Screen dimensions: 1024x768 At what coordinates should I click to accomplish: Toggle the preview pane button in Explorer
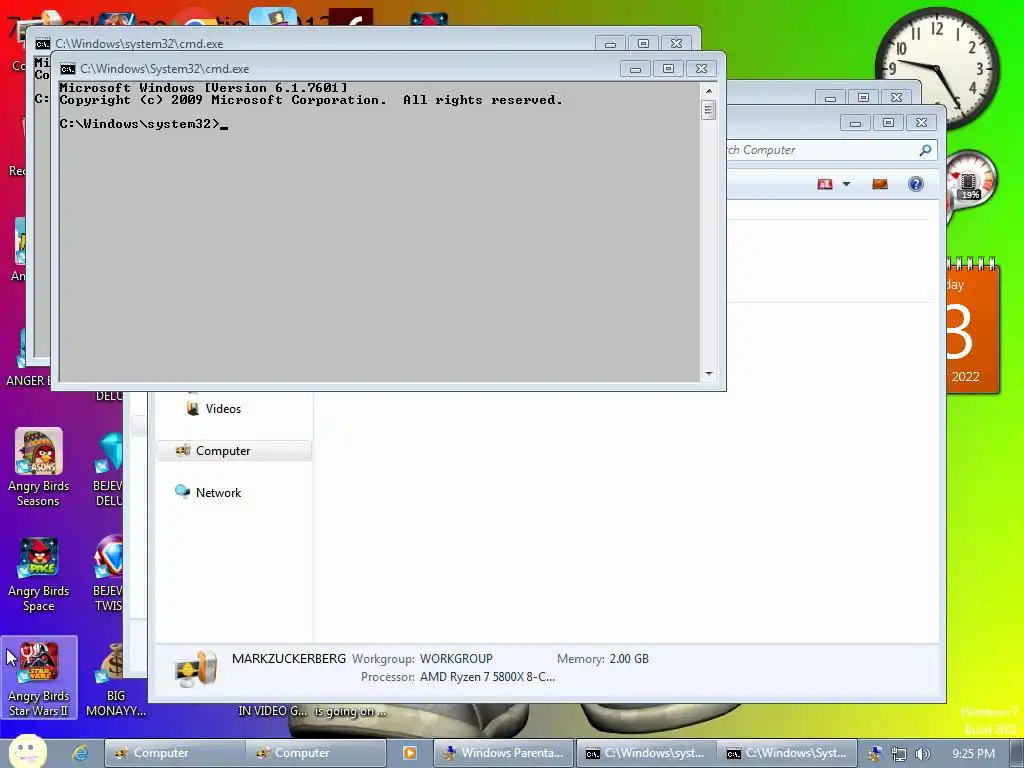point(880,184)
